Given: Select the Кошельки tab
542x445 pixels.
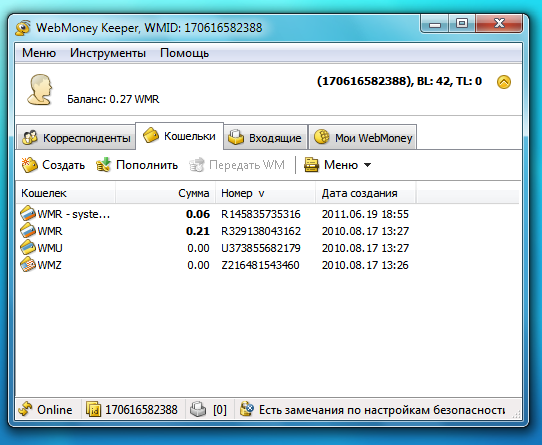Looking at the screenshot, I should tap(180, 136).
